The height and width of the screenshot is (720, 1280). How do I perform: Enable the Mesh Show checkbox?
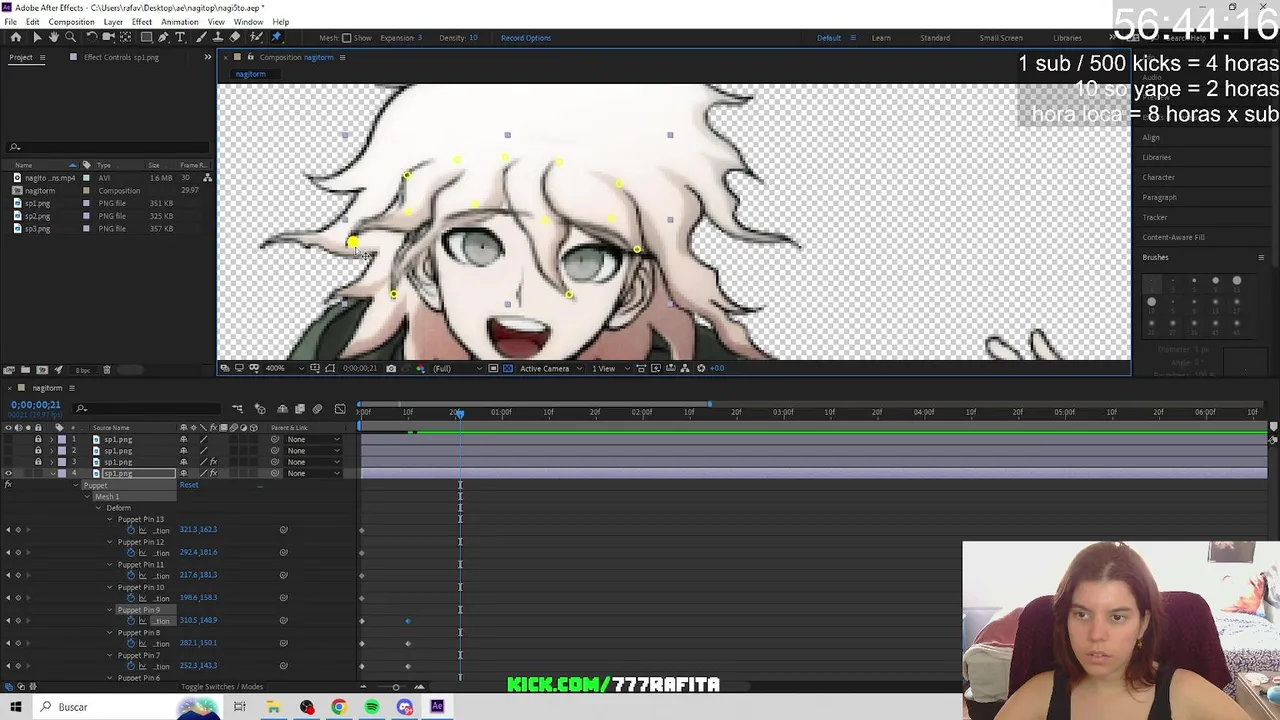click(346, 38)
